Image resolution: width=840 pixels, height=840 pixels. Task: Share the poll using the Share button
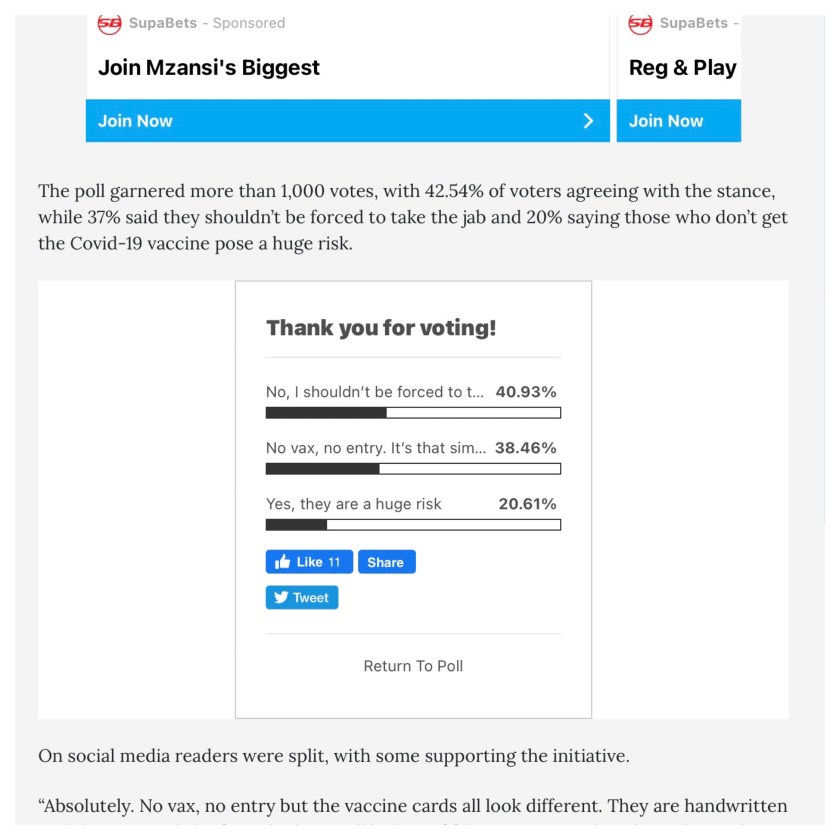tap(386, 562)
